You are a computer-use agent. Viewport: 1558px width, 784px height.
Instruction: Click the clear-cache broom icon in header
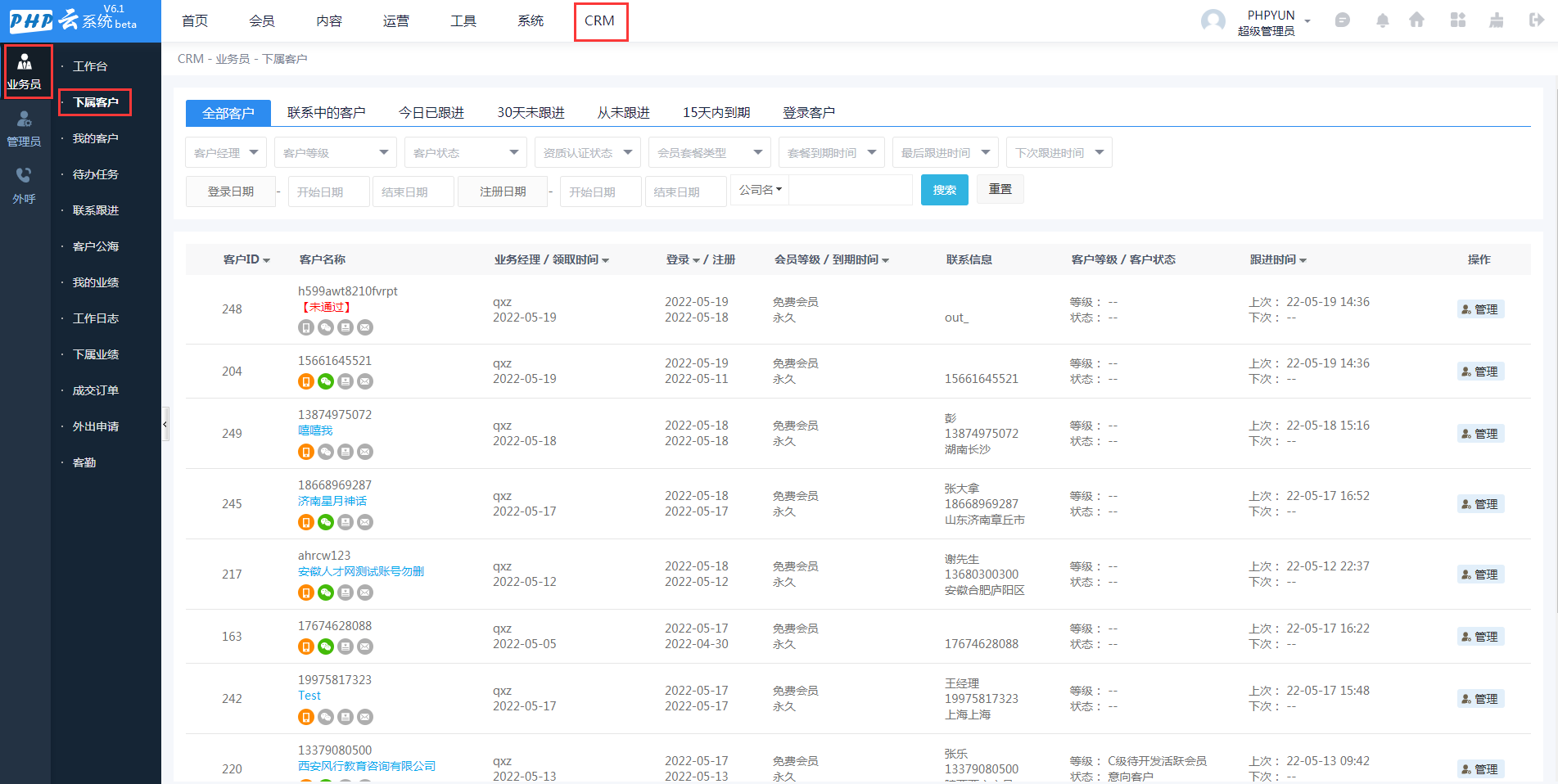[x=1497, y=20]
